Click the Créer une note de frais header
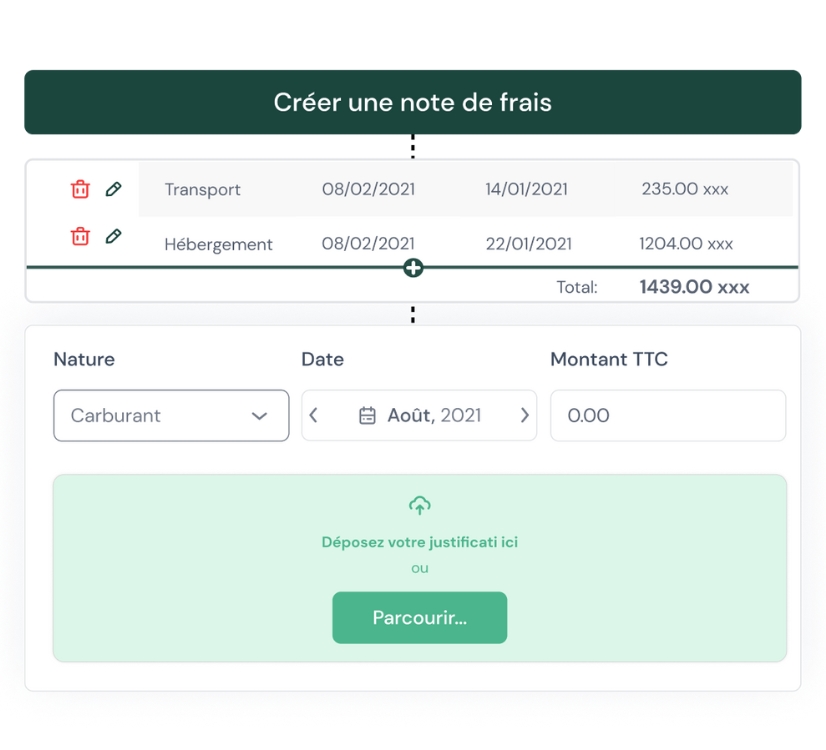Image resolution: width=826 pixels, height=750 pixels. click(x=413, y=102)
